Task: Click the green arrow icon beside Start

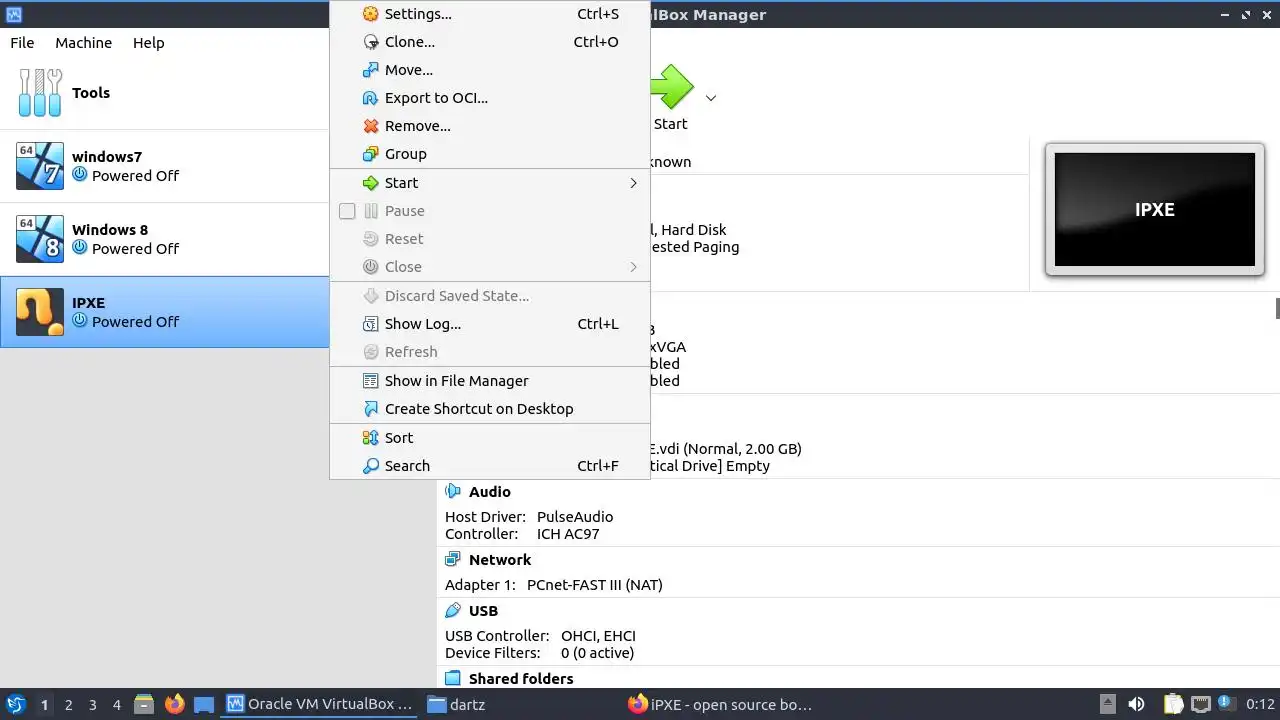Action: click(370, 183)
